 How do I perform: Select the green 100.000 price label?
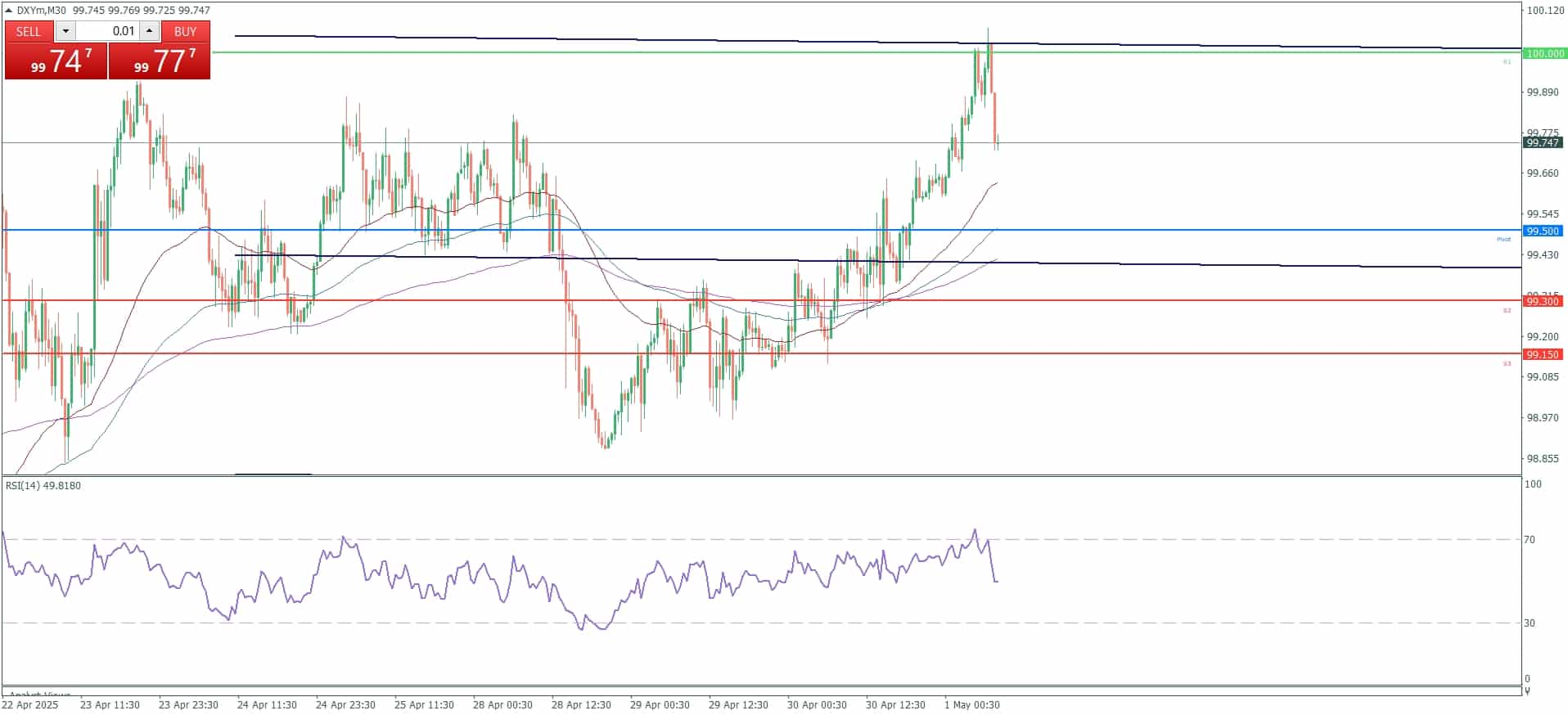tap(1543, 53)
